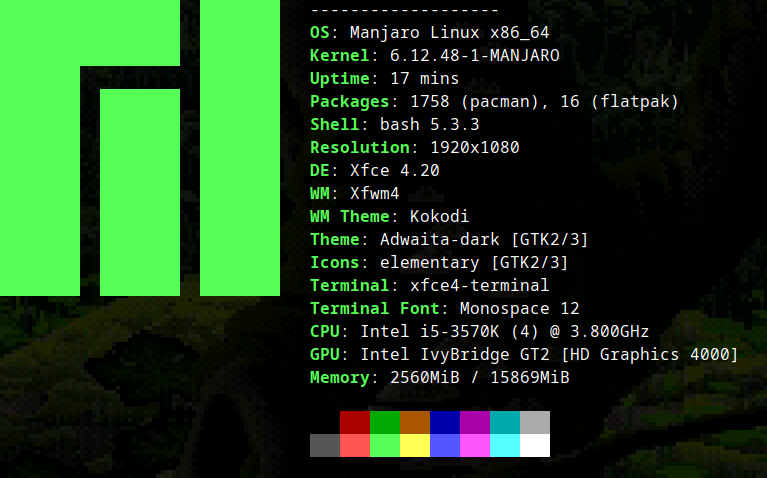Click the bright blue color block
The height and width of the screenshot is (478, 767).
click(445, 445)
